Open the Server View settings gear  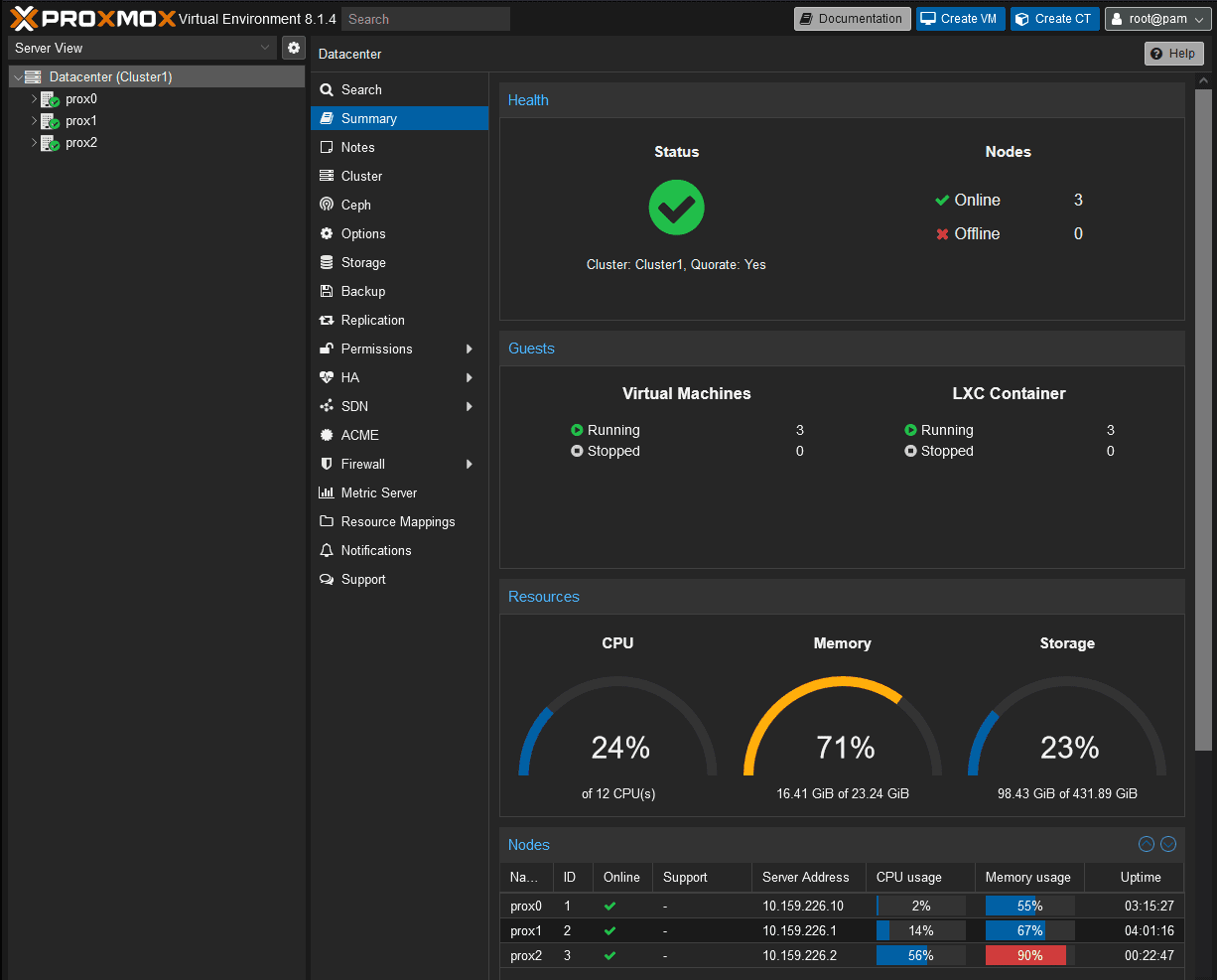[294, 48]
